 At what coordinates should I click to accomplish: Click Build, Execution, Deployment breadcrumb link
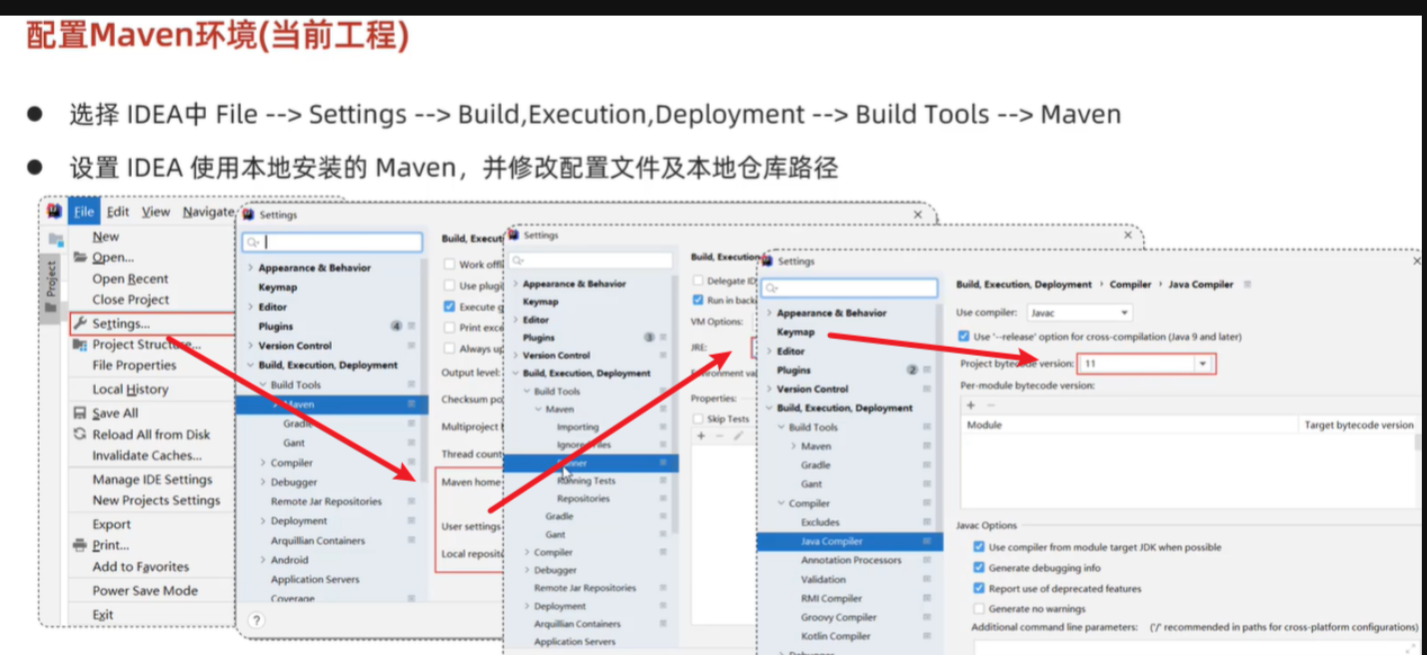[1024, 284]
